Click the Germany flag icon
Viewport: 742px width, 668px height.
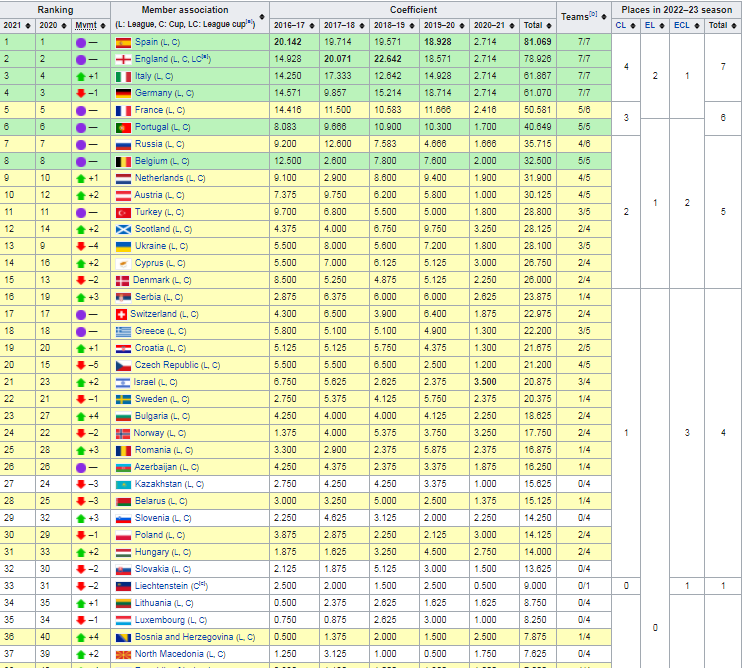(124, 94)
